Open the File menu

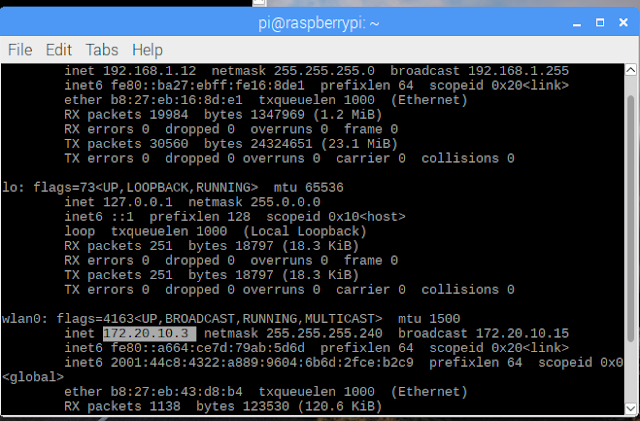coord(20,50)
